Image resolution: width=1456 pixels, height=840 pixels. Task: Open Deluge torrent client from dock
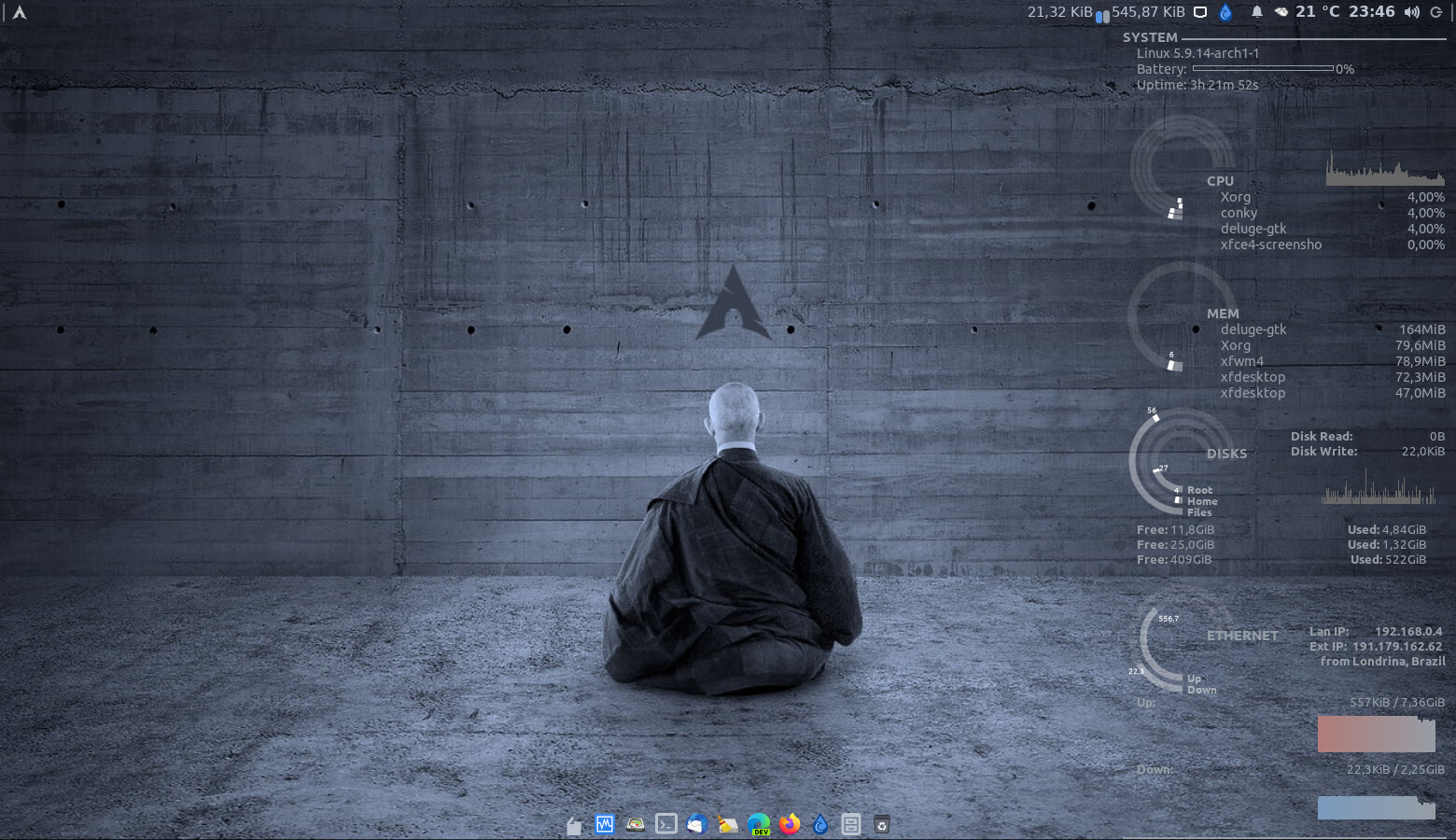820,824
